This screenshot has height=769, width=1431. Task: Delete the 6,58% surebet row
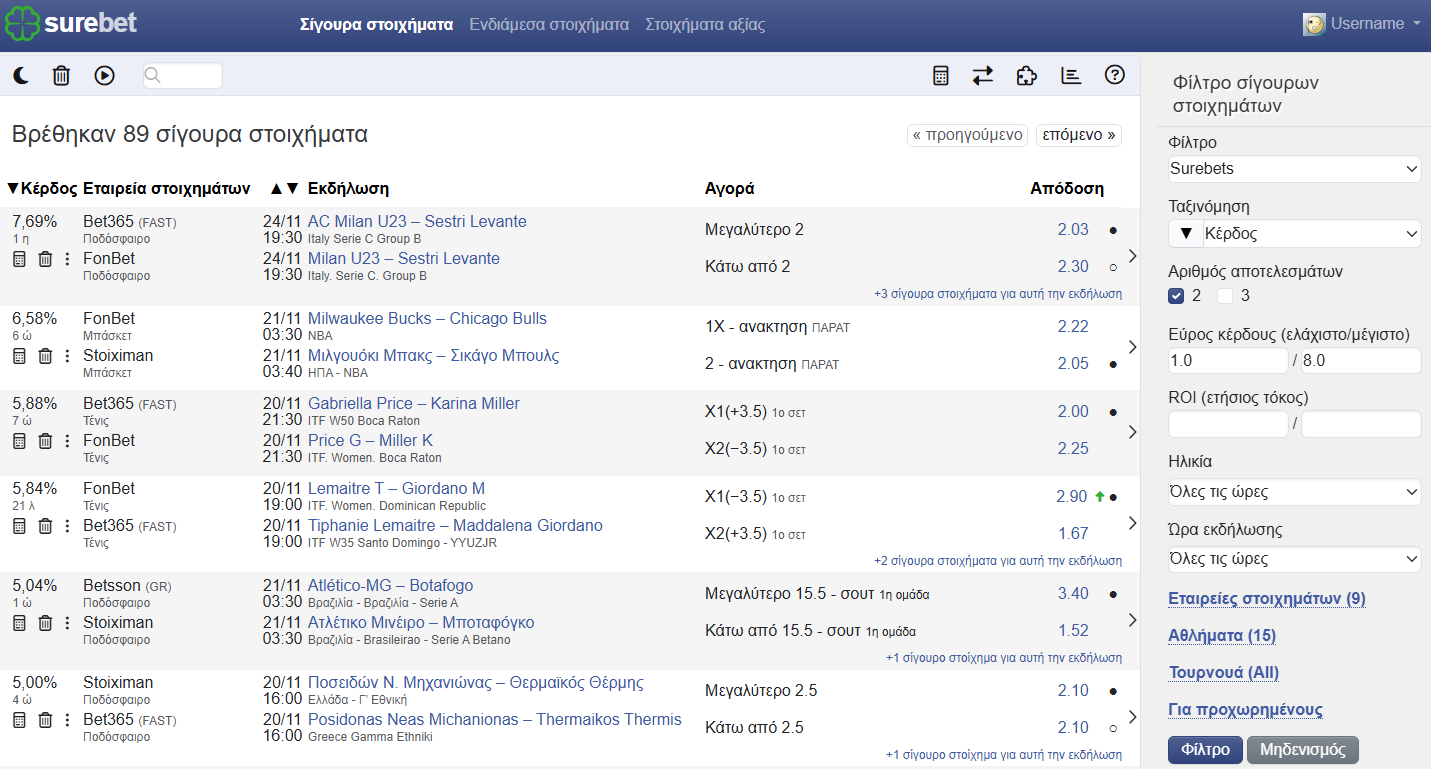[x=45, y=356]
